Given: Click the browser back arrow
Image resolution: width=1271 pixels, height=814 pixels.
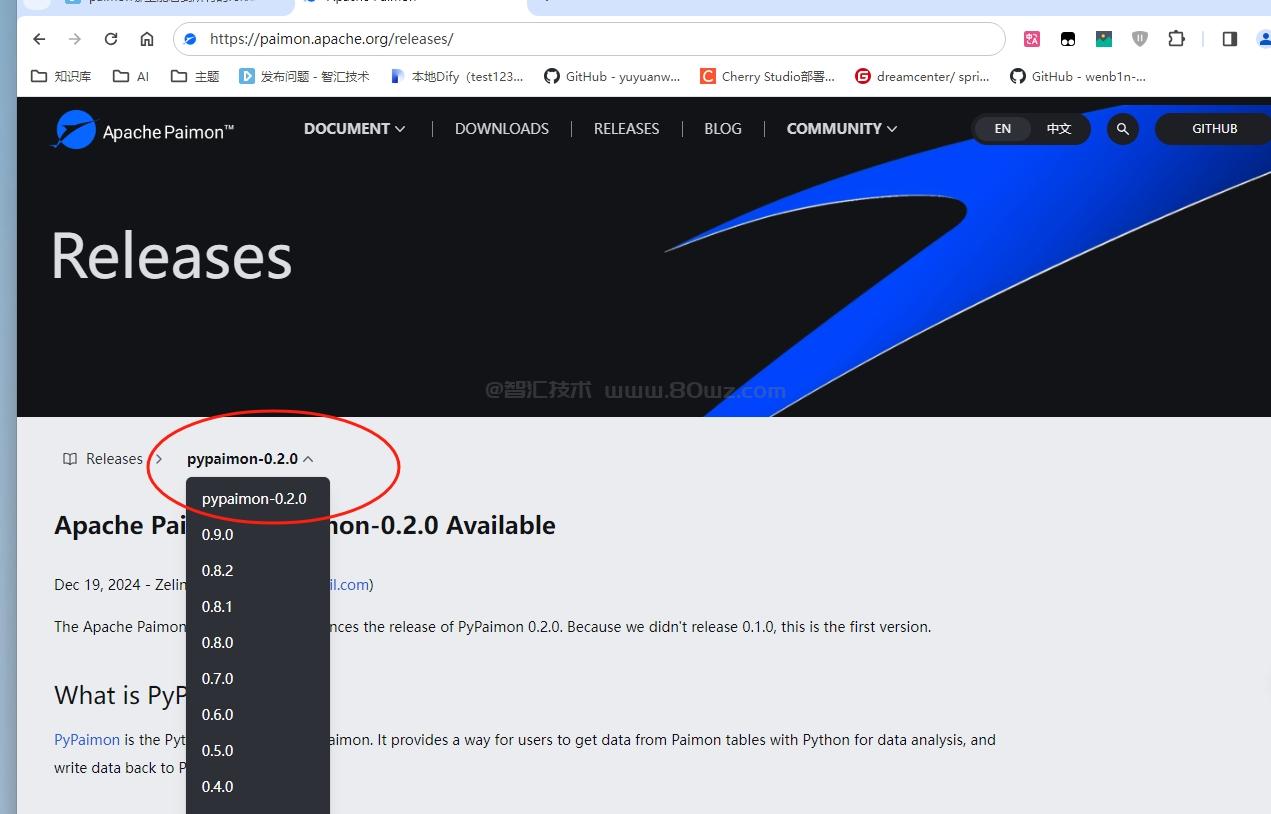Looking at the screenshot, I should [39, 39].
